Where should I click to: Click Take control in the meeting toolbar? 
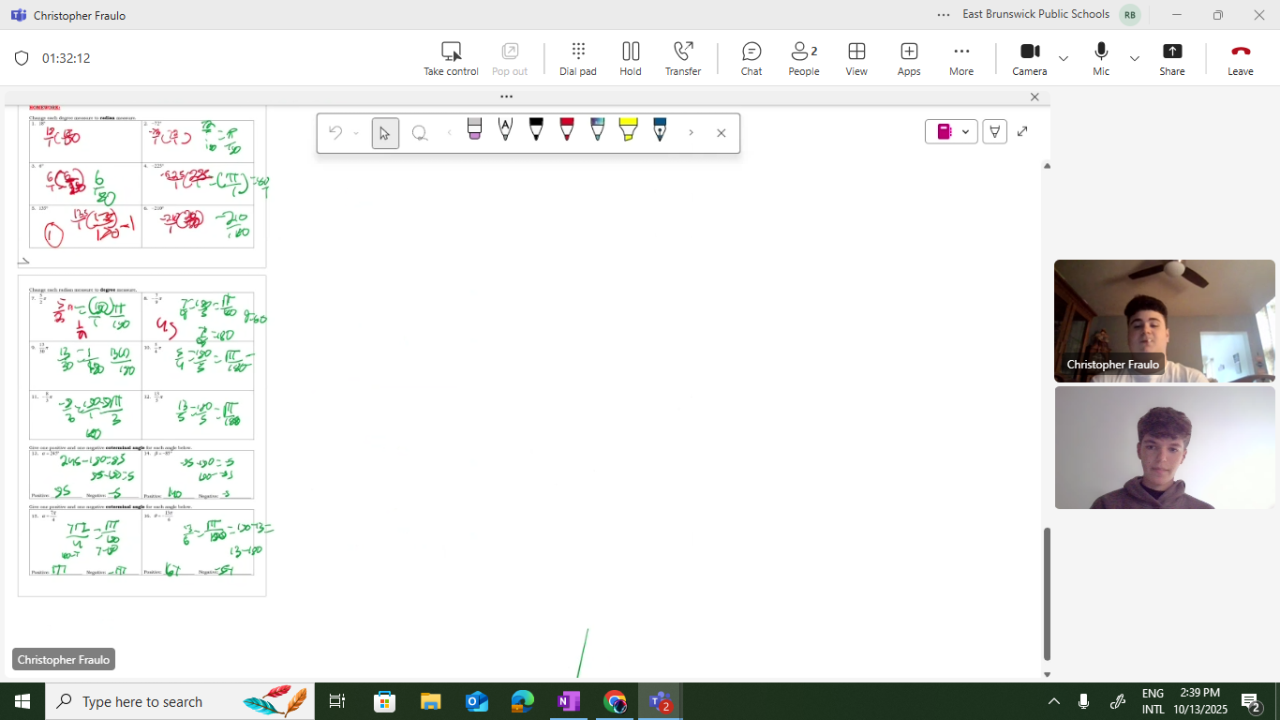[451, 58]
